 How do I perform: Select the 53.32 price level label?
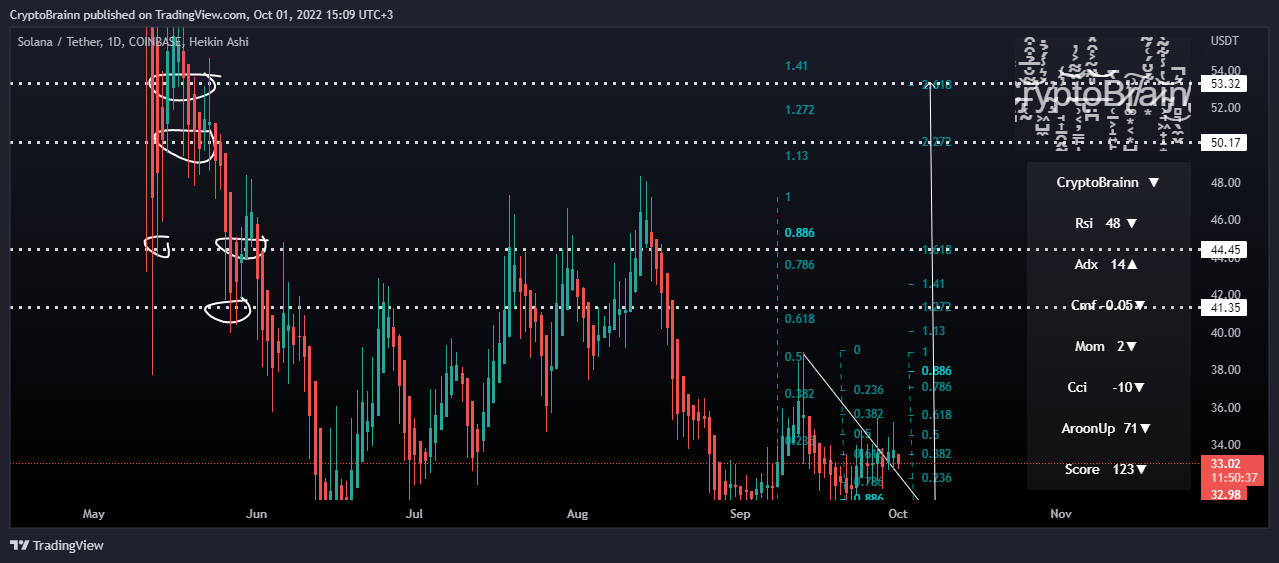click(x=1225, y=84)
